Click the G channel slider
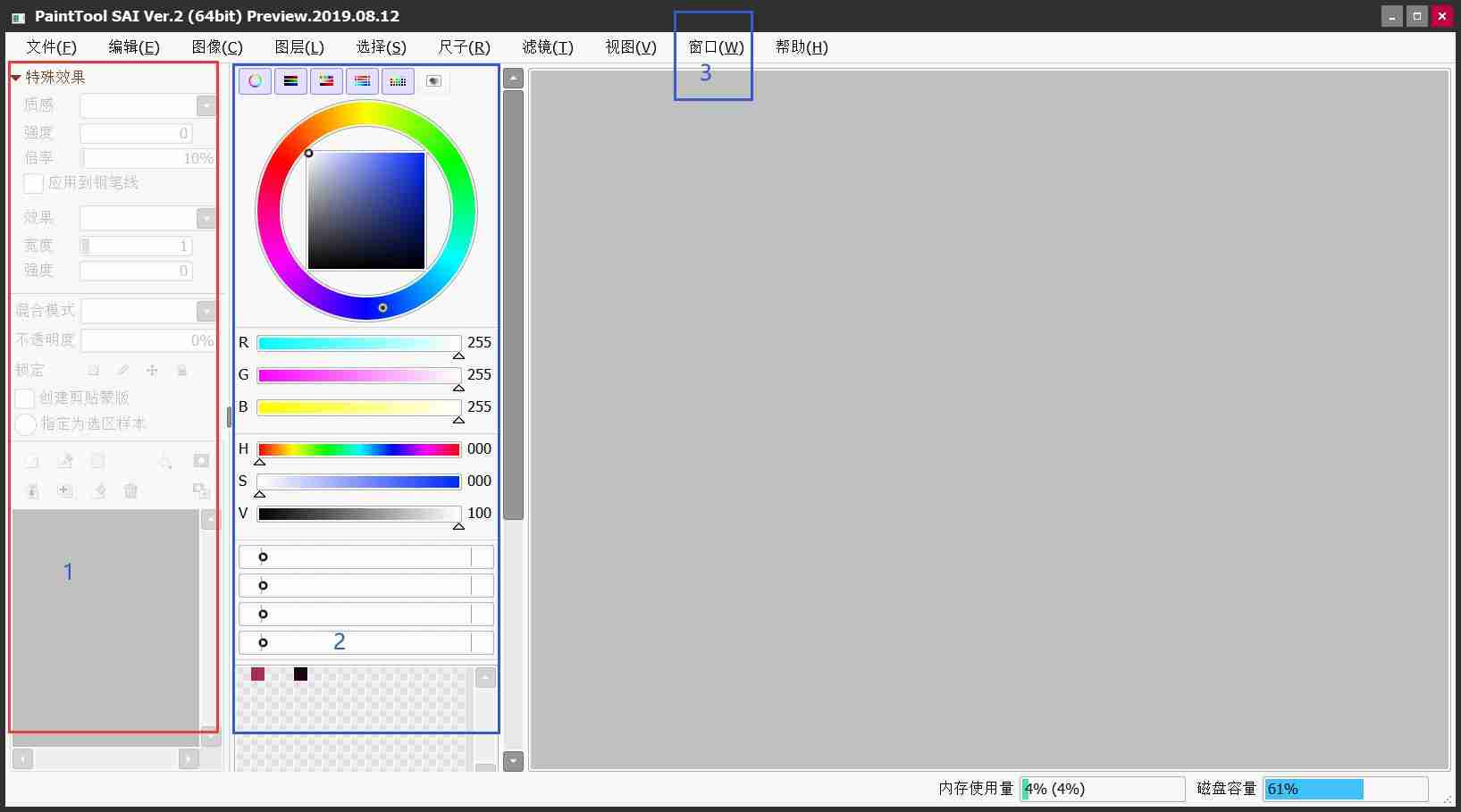 (359, 376)
